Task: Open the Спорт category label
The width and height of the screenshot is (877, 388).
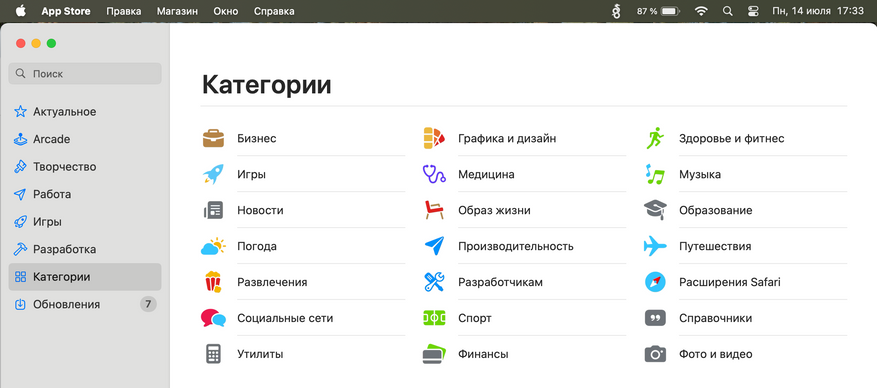Action: click(x=475, y=318)
